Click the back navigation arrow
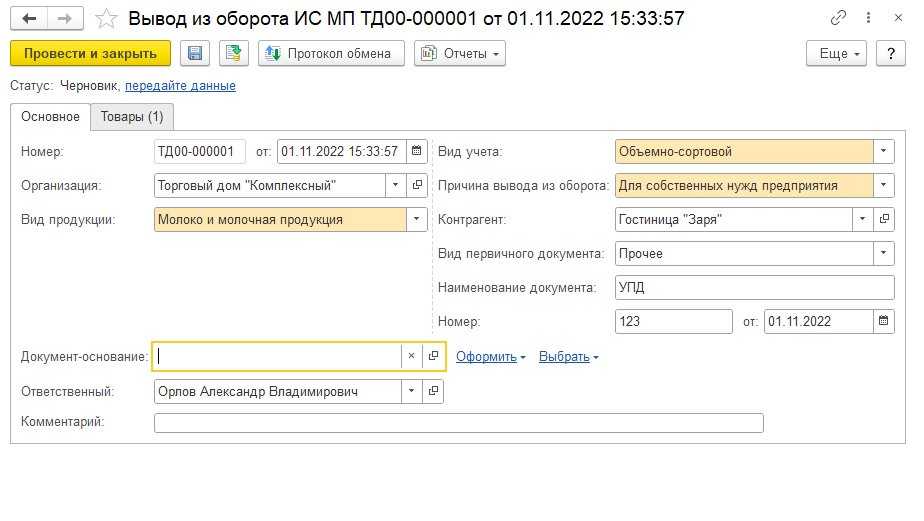The height and width of the screenshot is (521, 924). click(29, 18)
